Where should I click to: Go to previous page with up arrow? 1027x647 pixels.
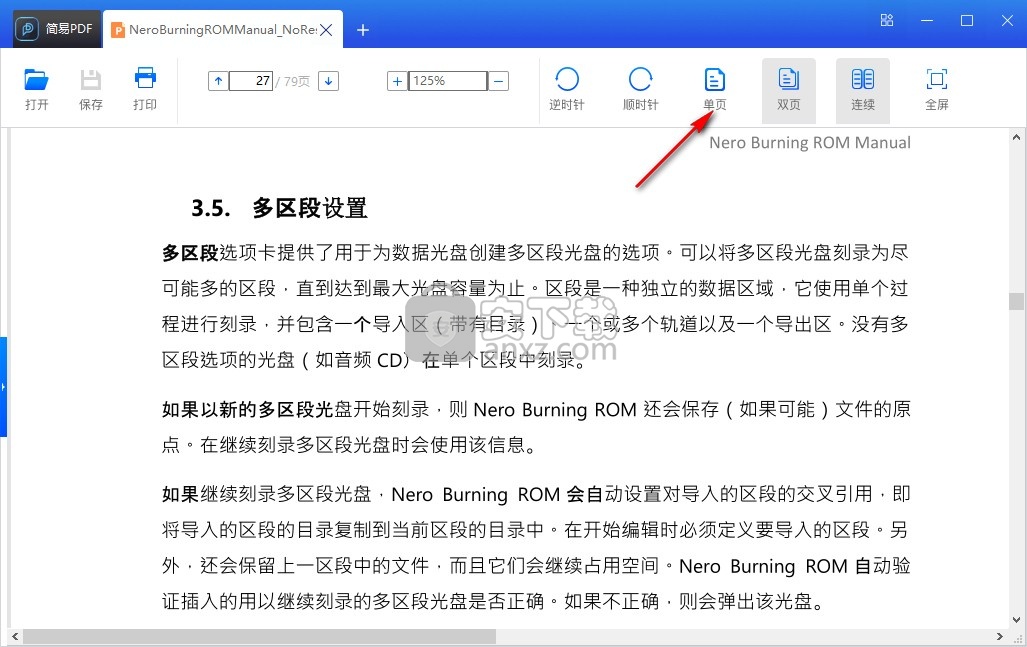218,81
